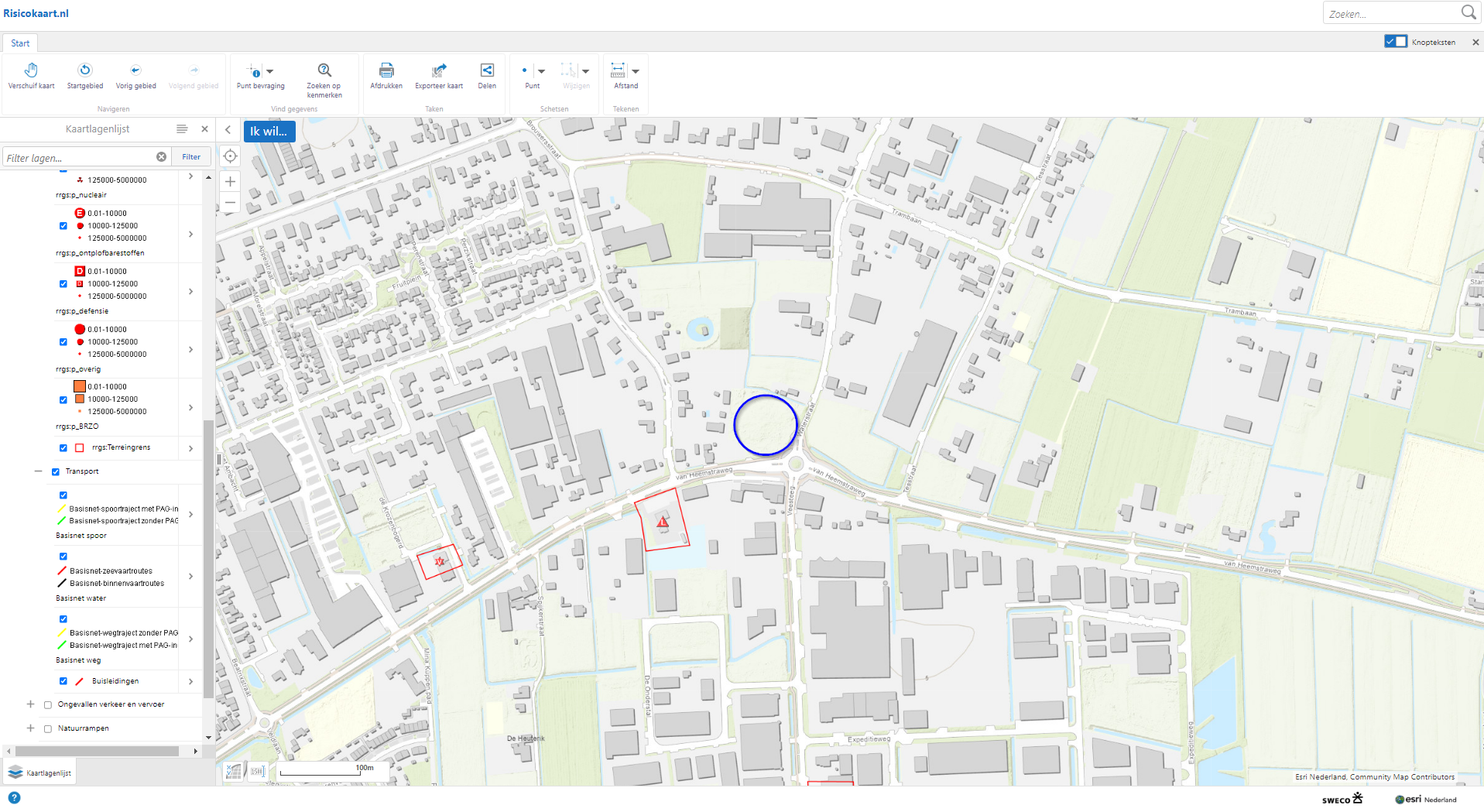Open Basisnet spoor layer options chevron
The height and width of the screenshot is (812, 1484).
pos(190,515)
